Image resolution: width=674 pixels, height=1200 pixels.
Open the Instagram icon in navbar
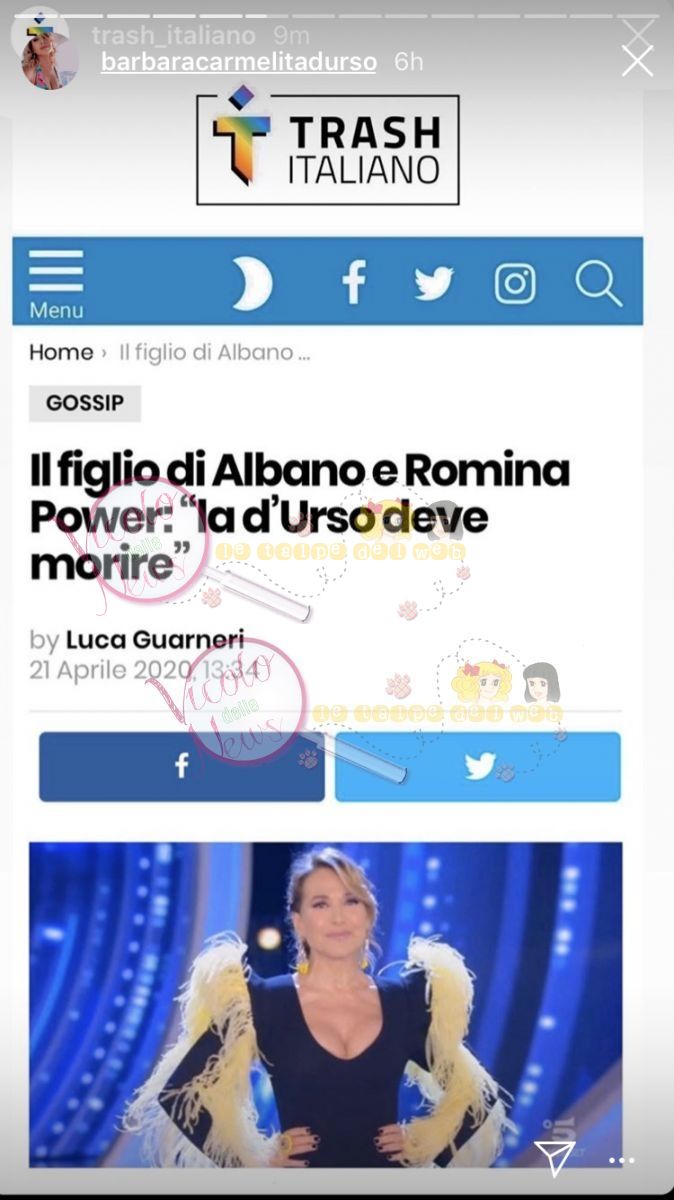pos(515,284)
